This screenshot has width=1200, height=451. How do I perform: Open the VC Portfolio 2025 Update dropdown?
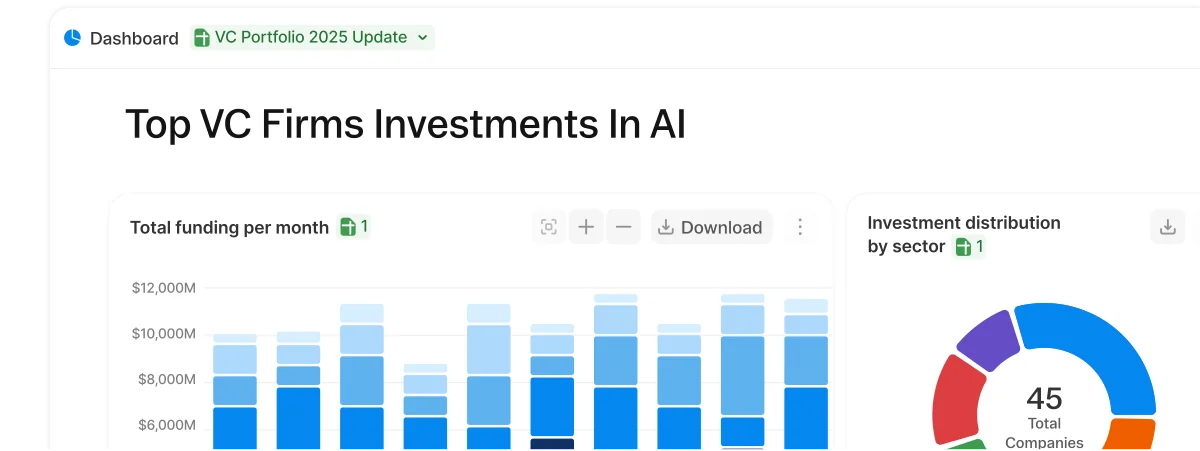pos(422,38)
